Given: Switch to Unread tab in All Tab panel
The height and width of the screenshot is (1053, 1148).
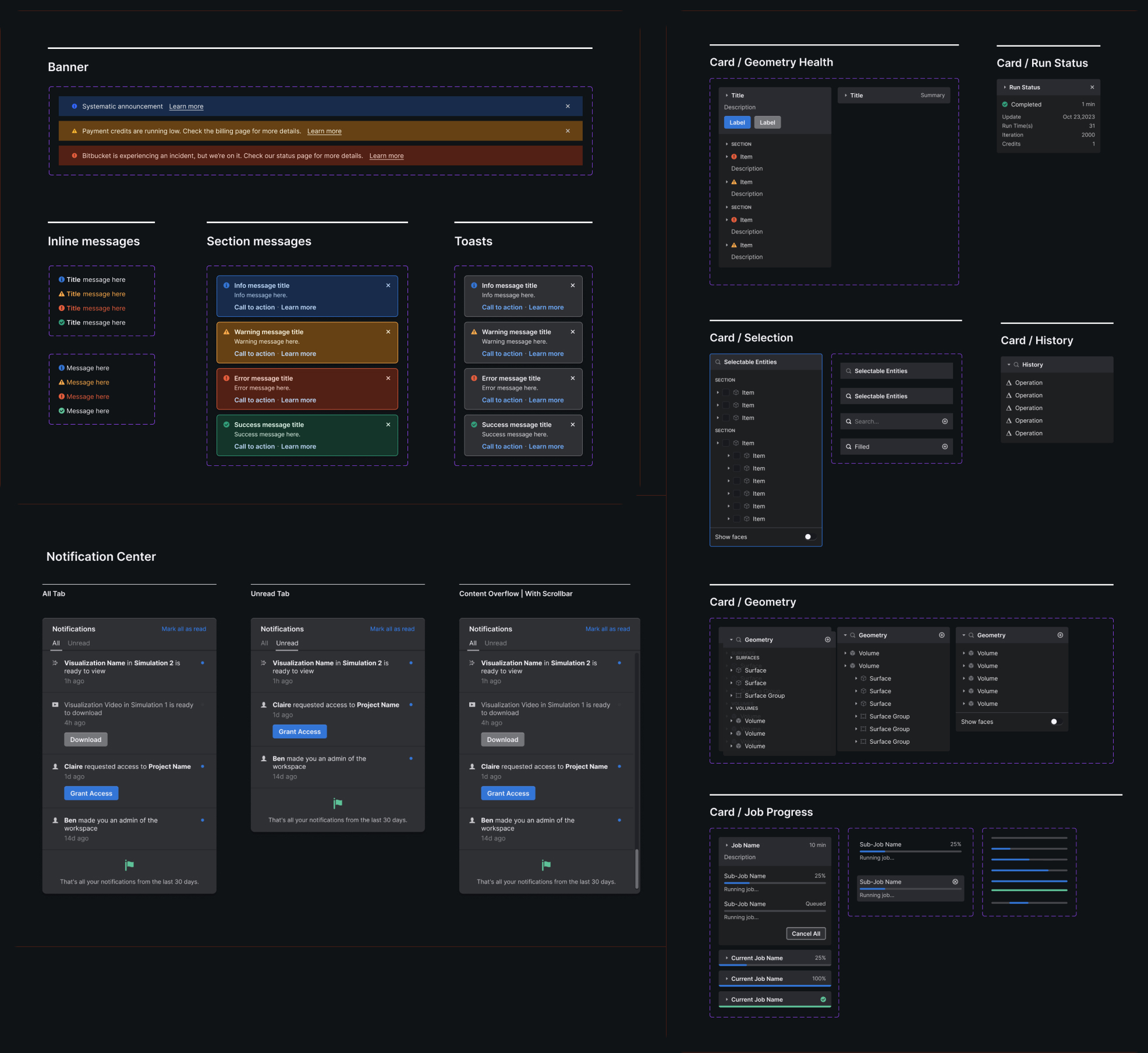Looking at the screenshot, I should (x=79, y=644).
